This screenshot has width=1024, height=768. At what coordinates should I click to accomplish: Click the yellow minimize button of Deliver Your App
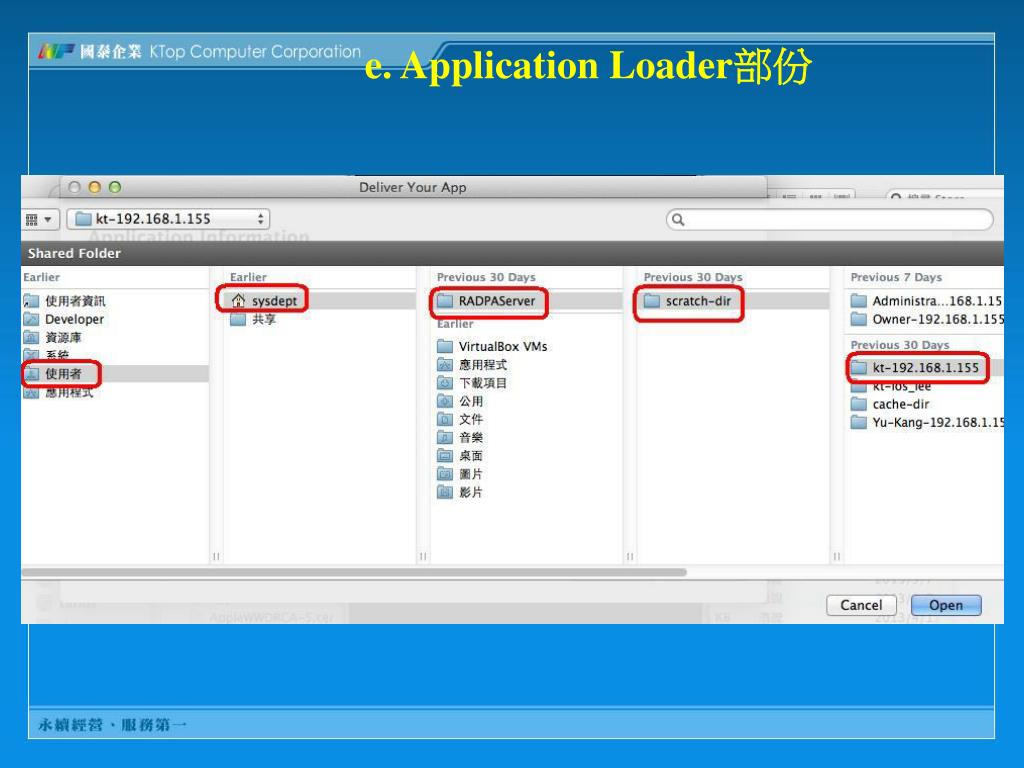click(x=95, y=187)
